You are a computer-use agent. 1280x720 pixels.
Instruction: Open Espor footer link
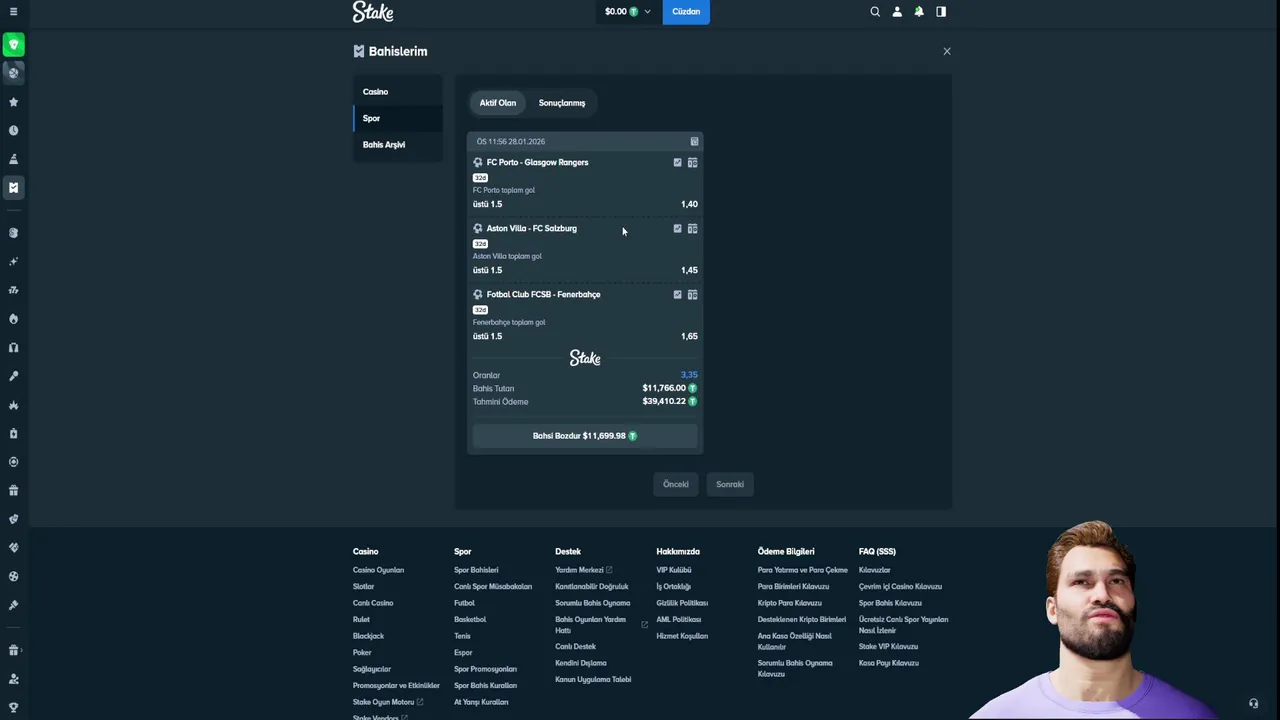[x=463, y=653]
